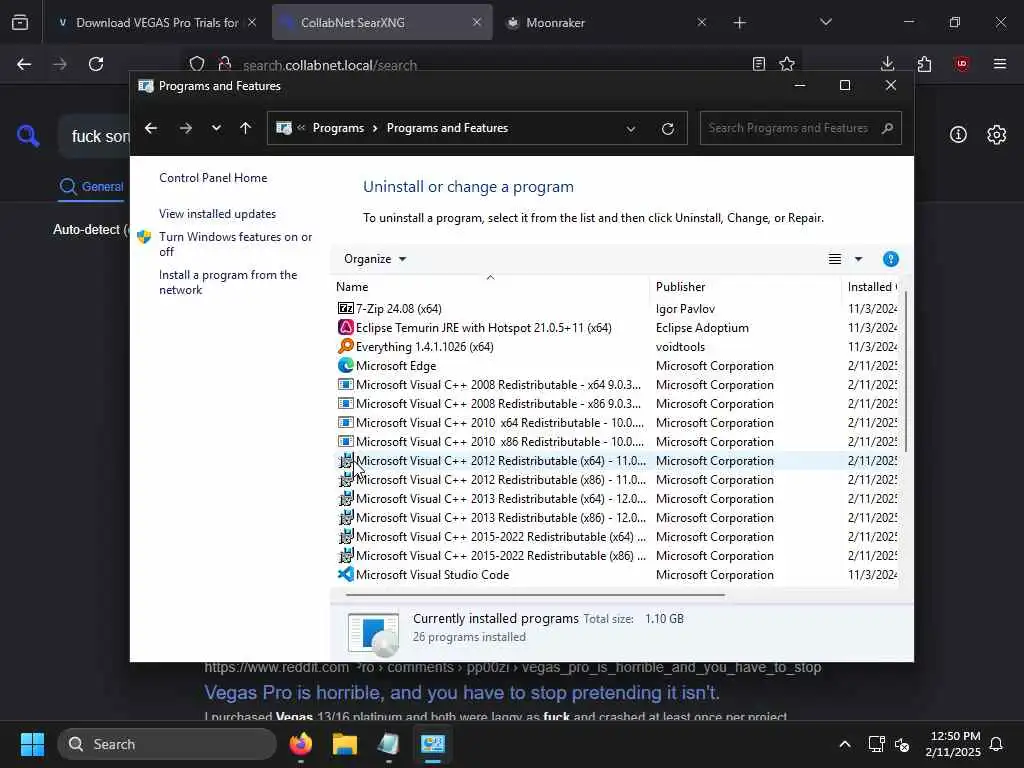Open SearXNG info about icon

point(958,135)
